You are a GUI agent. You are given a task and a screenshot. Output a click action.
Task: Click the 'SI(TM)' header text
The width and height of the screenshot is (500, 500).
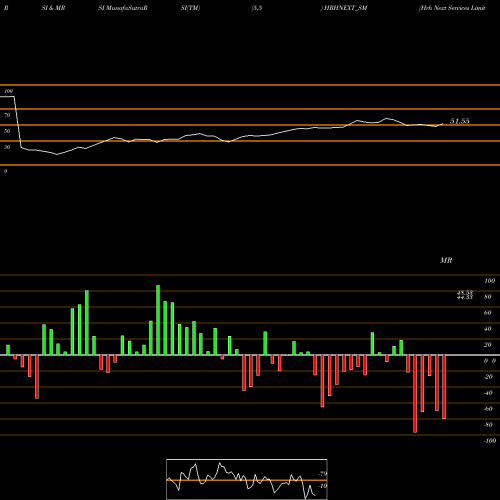point(190,8)
